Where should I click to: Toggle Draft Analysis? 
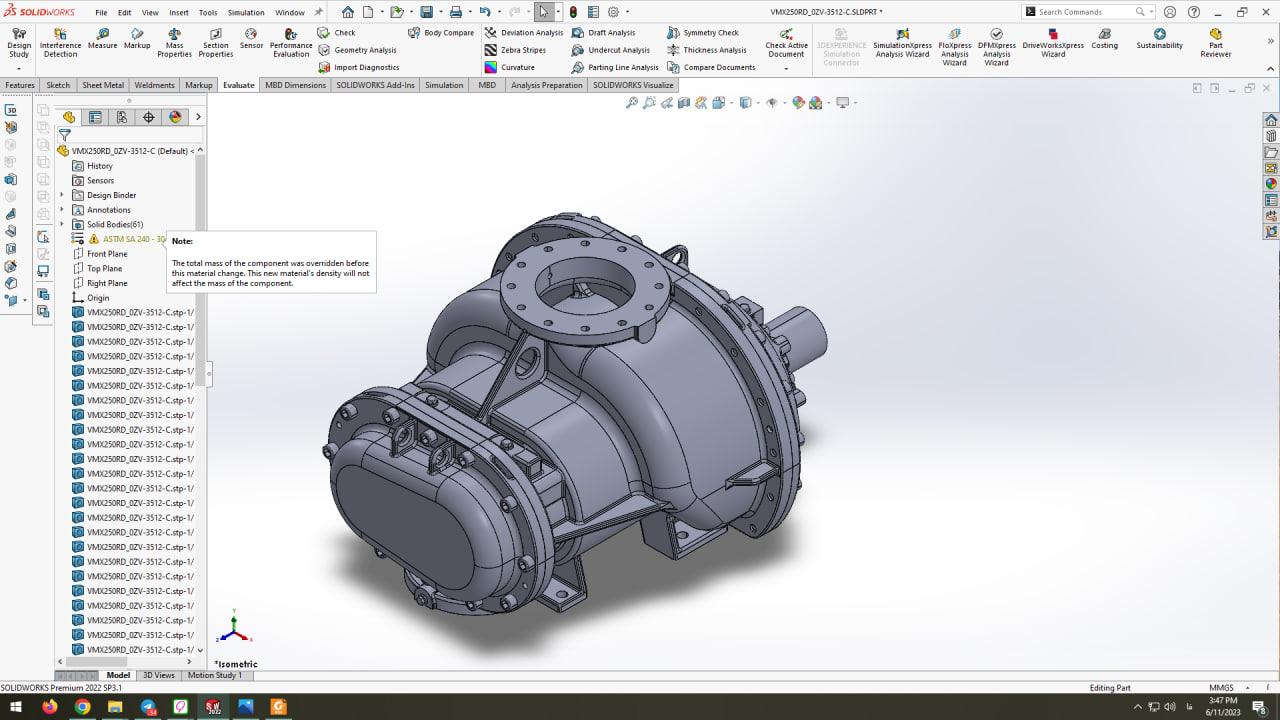click(x=603, y=33)
